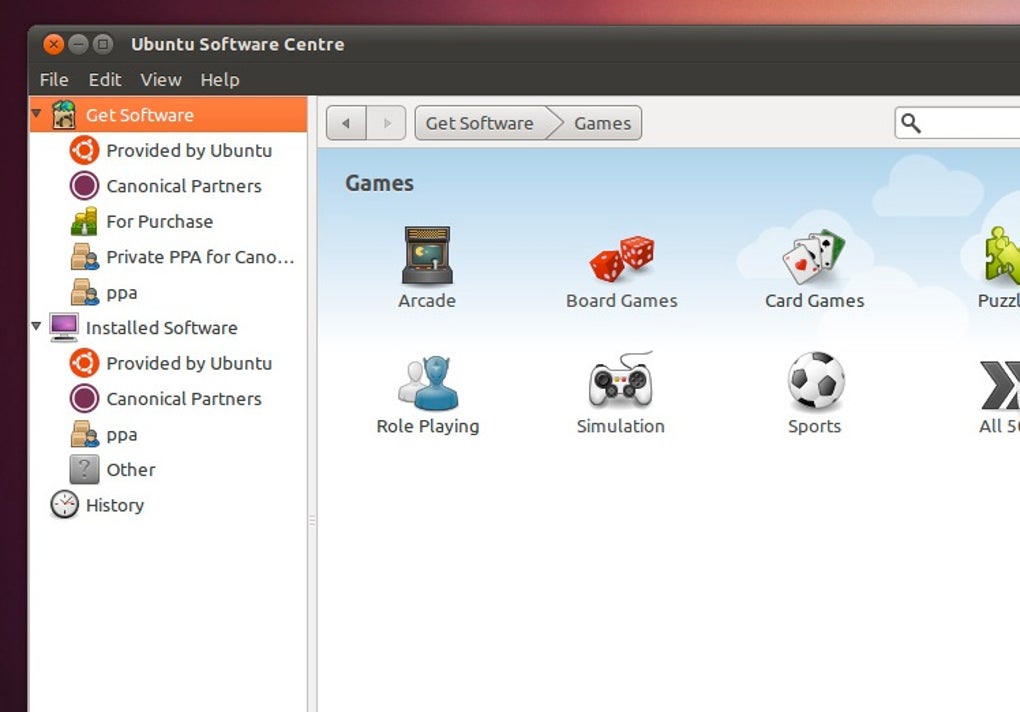Close the Ubuntu Software Centre window

click(53, 44)
